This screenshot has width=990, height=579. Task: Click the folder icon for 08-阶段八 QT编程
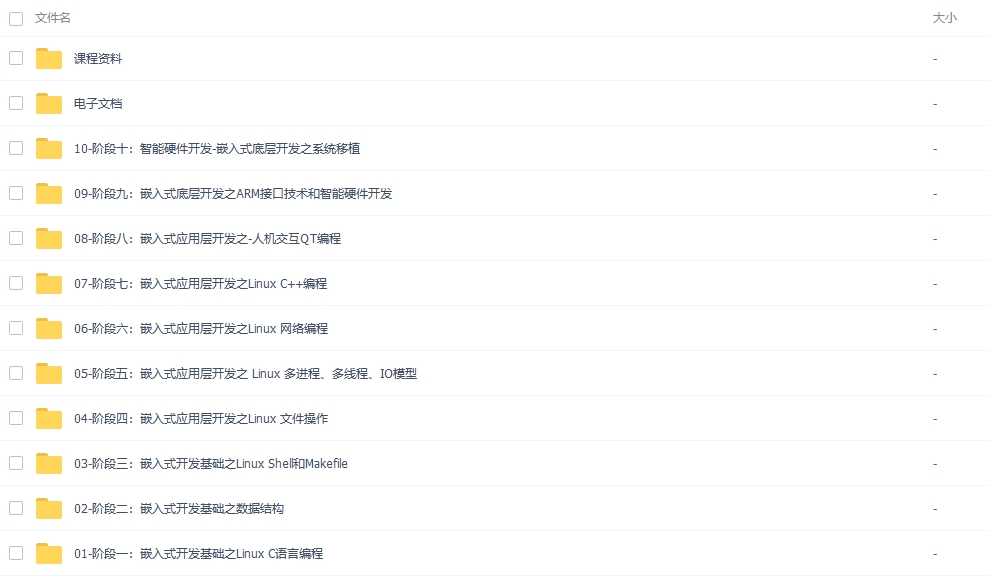coord(49,239)
